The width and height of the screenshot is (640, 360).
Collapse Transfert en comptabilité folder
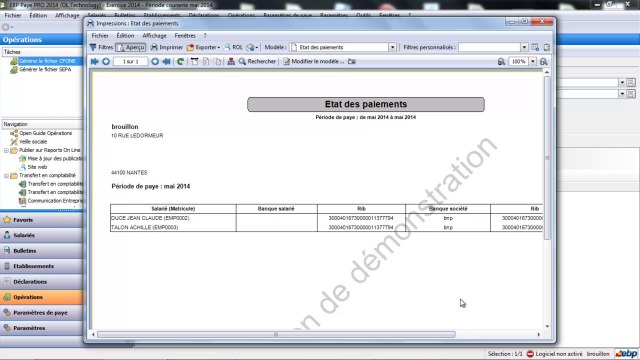click(x=6, y=176)
